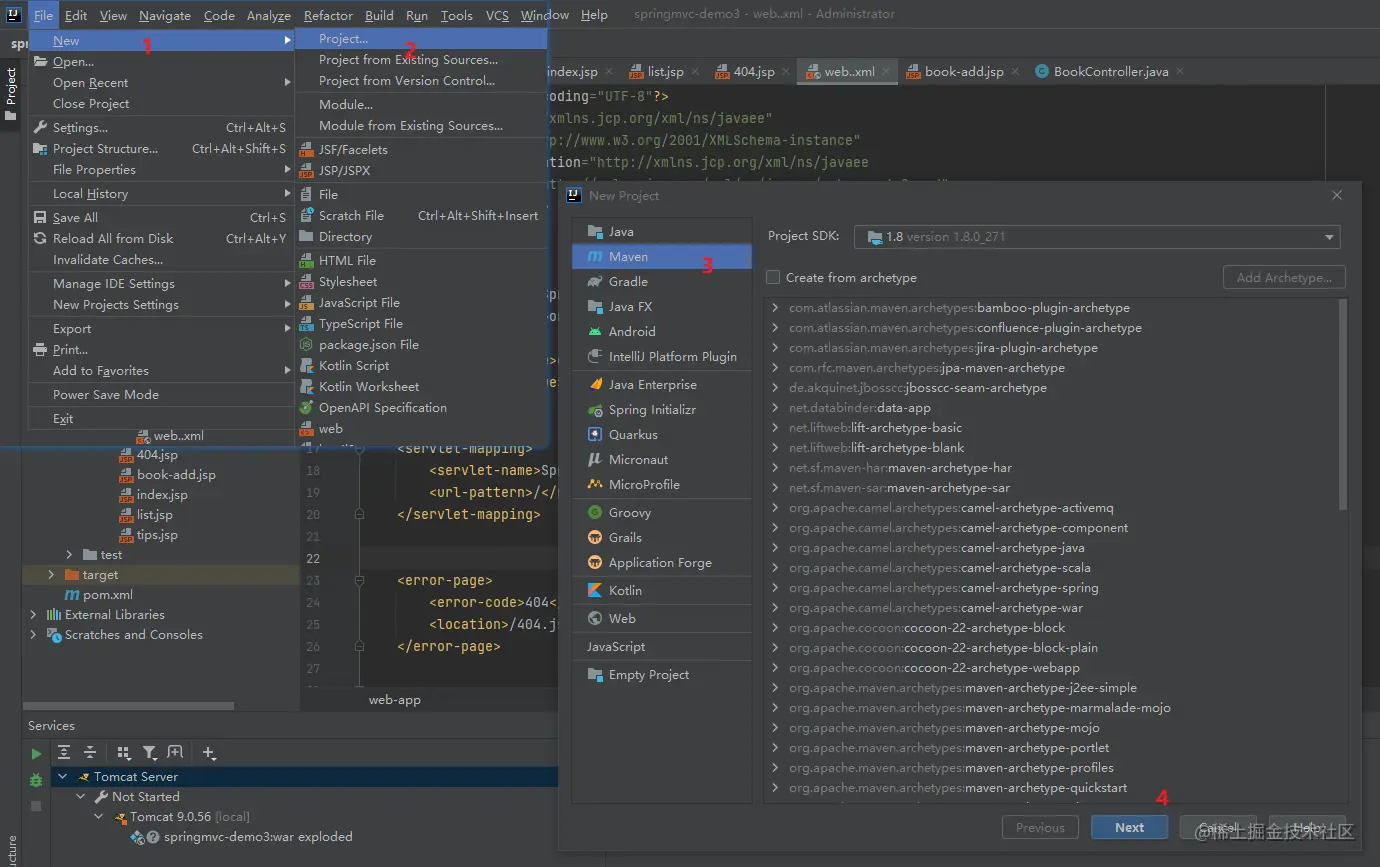Expand the target folder in project tree

click(x=51, y=575)
